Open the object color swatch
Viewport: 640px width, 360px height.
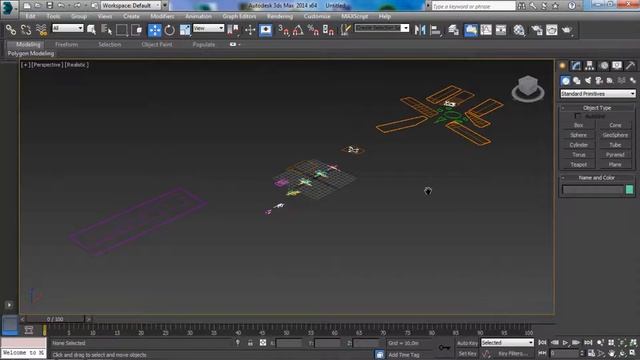pyautogui.click(x=629, y=190)
